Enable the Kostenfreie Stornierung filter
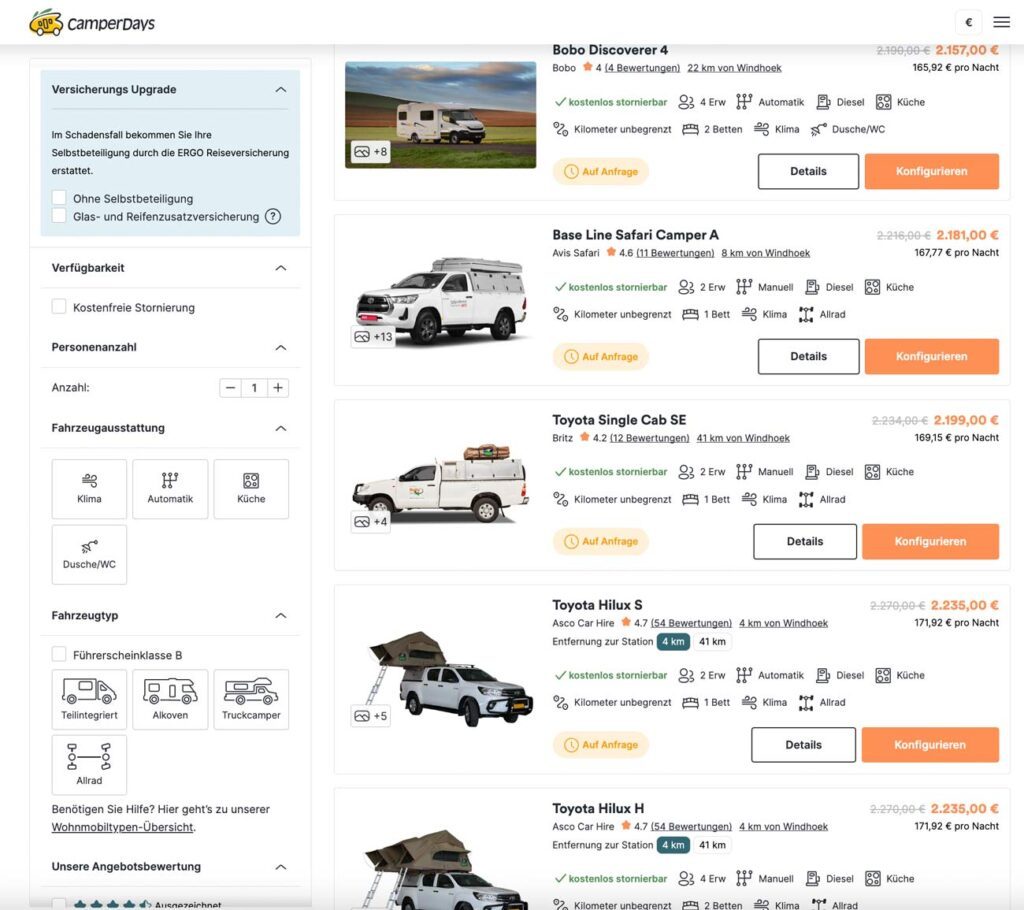 coord(57,308)
